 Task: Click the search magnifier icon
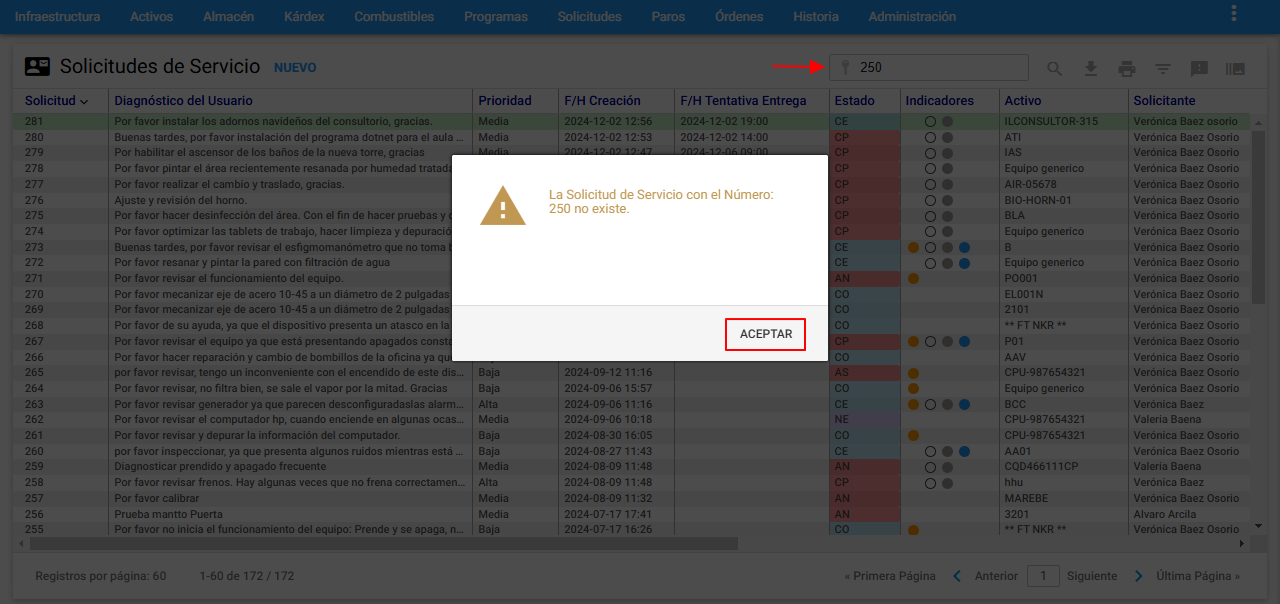pyautogui.click(x=1055, y=68)
